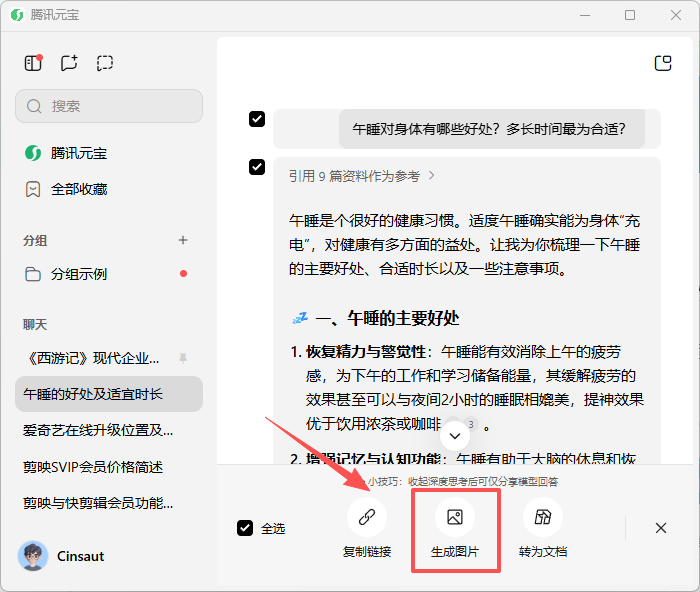Click the scroll-to-bottom chevron button
The image size is (700, 592).
tap(454, 436)
